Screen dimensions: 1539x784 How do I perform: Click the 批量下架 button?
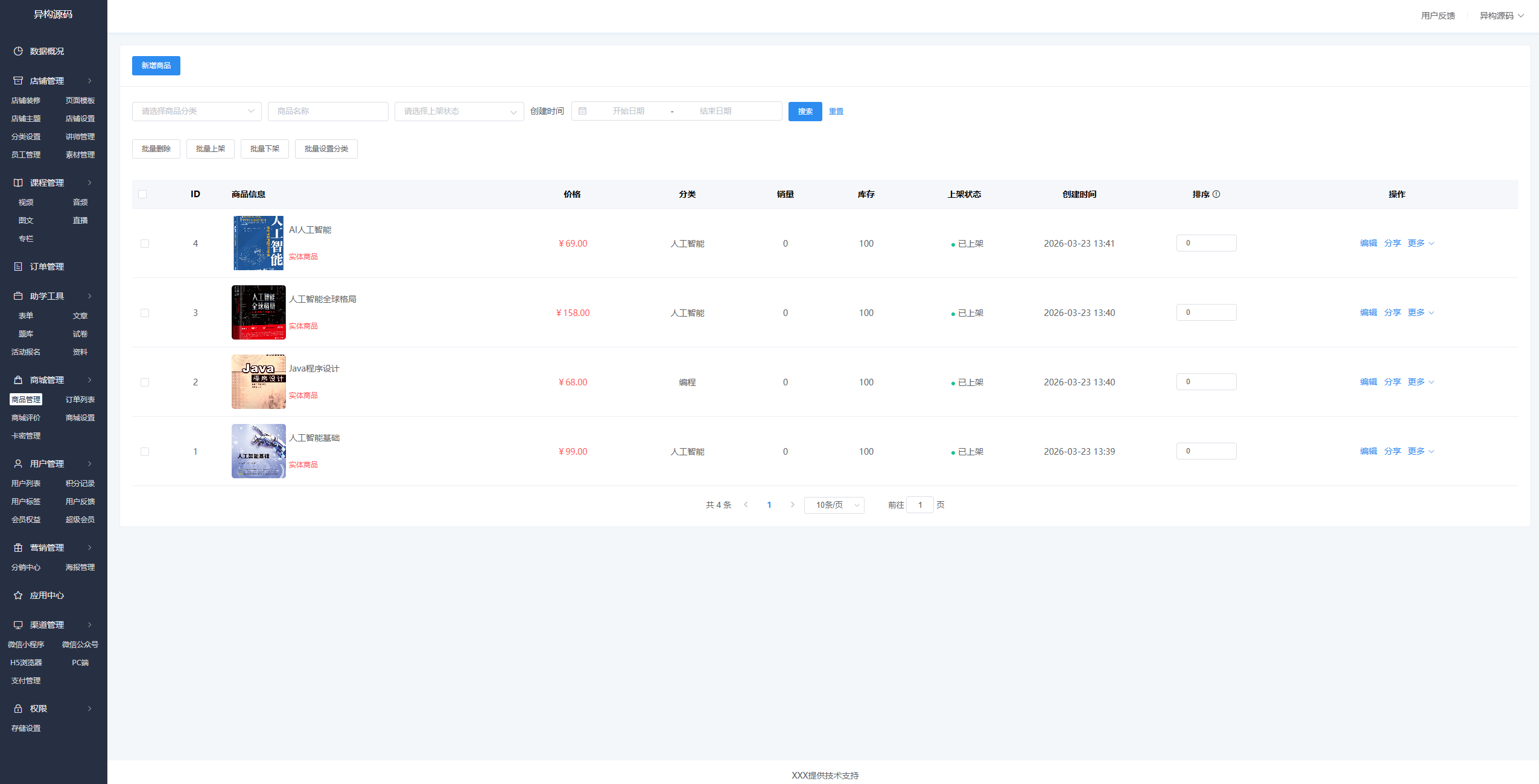[x=265, y=149]
